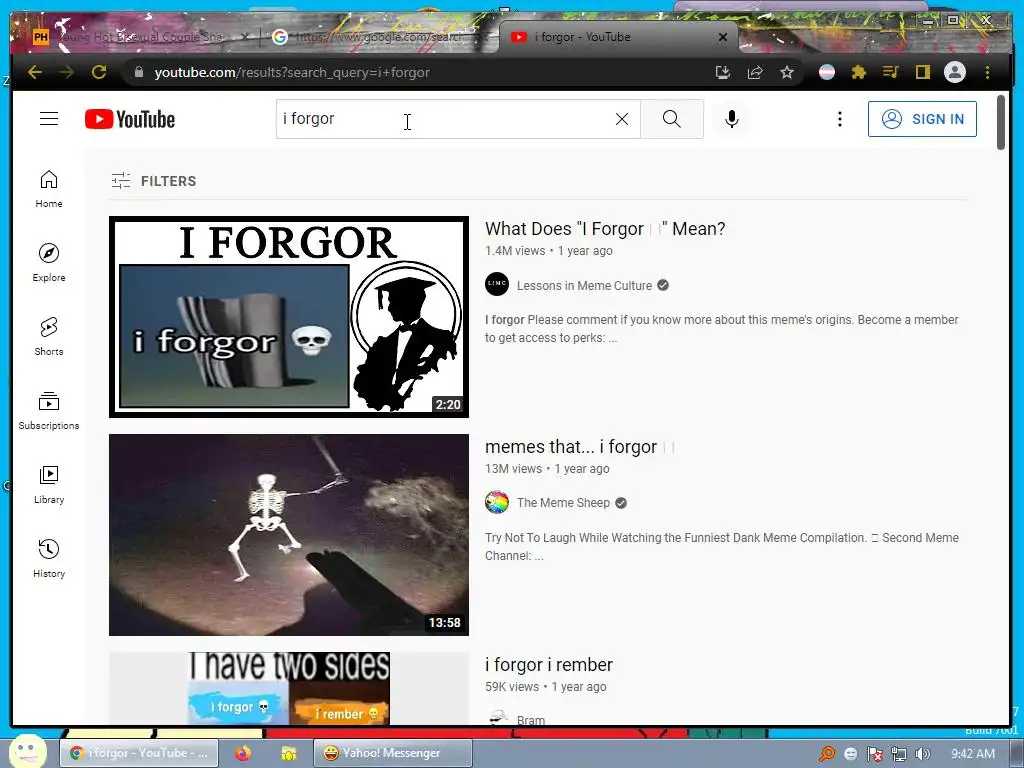Open the Start button on the taskbar
Viewport: 1024px width, 768px height.
coord(27,752)
